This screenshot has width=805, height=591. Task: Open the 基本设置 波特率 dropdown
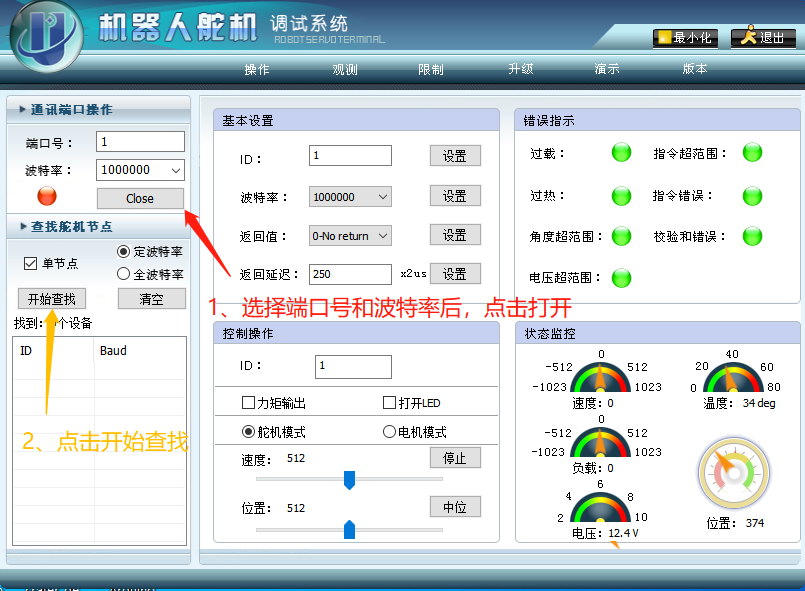coord(350,197)
